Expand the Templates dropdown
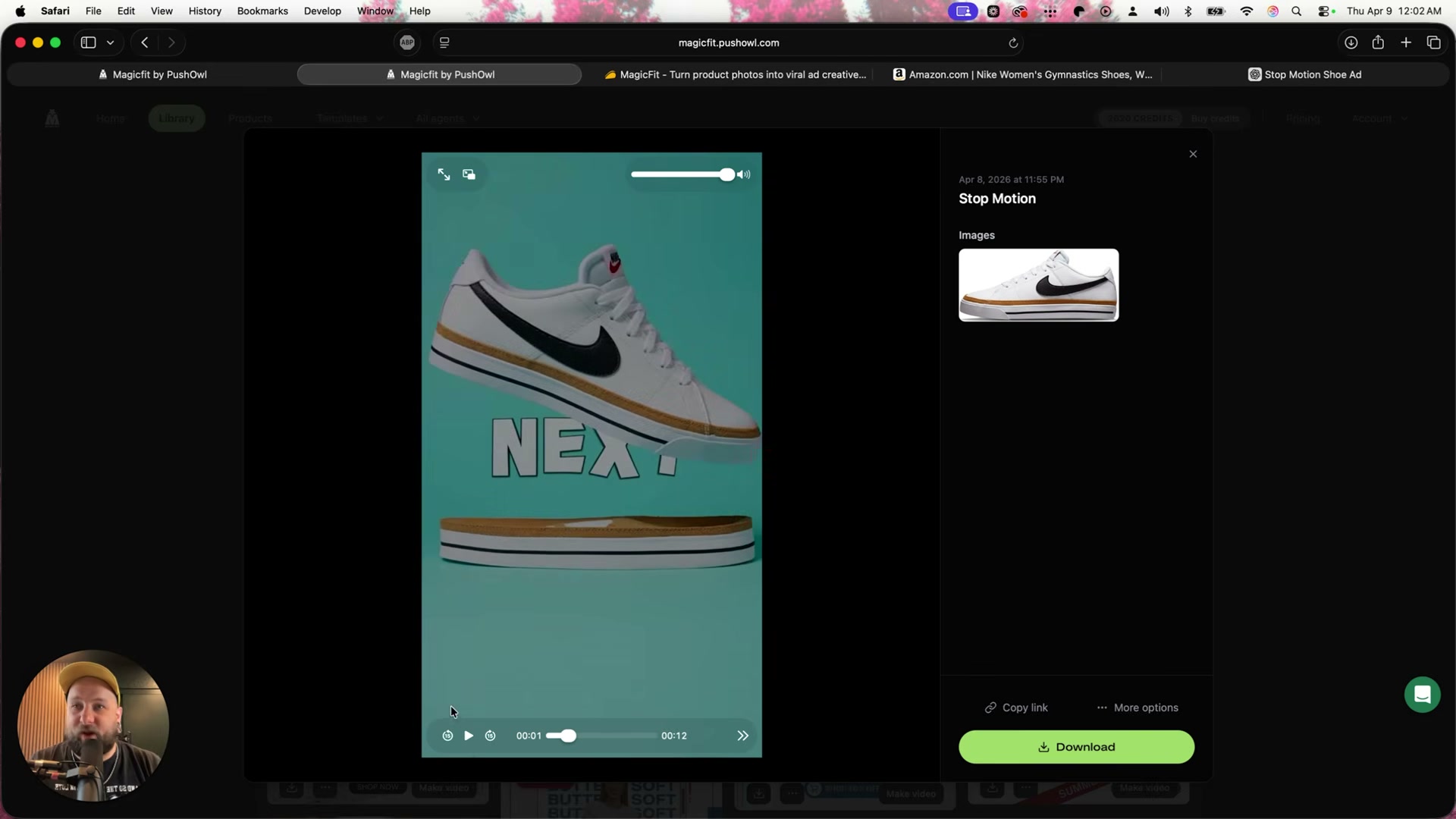Viewport: 1456px width, 819px height. point(348,118)
